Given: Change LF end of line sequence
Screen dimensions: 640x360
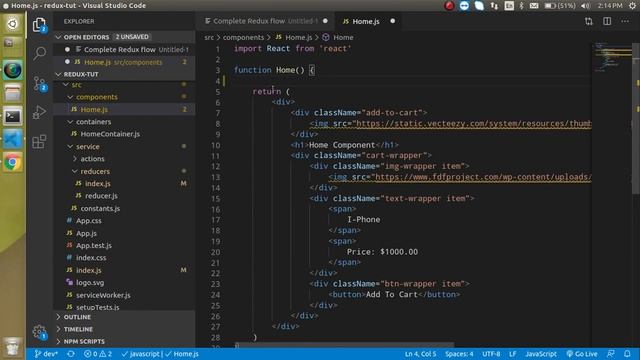Looking at the screenshot, I should pyautogui.click(x=513, y=354).
